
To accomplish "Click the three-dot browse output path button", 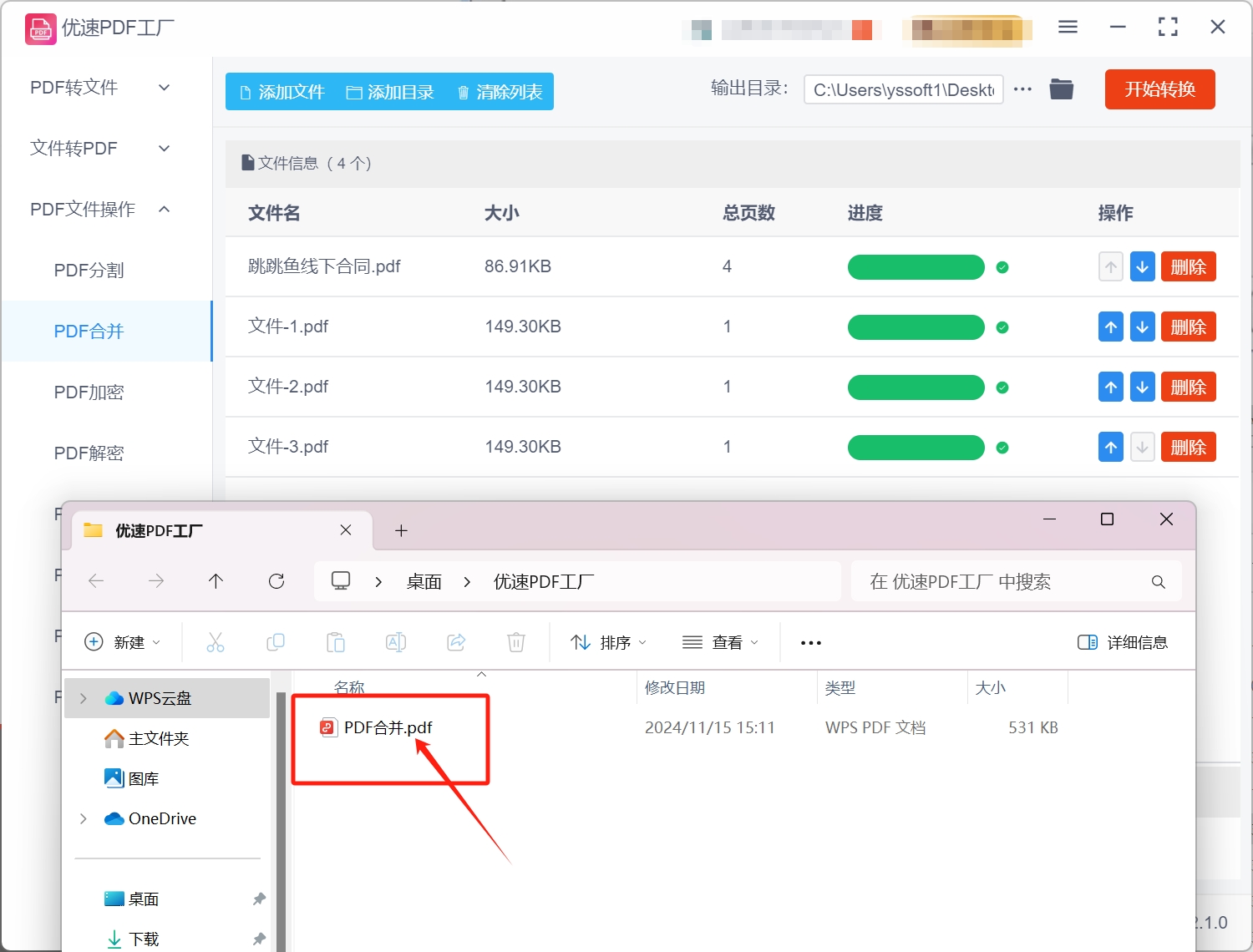I will tap(1022, 89).
